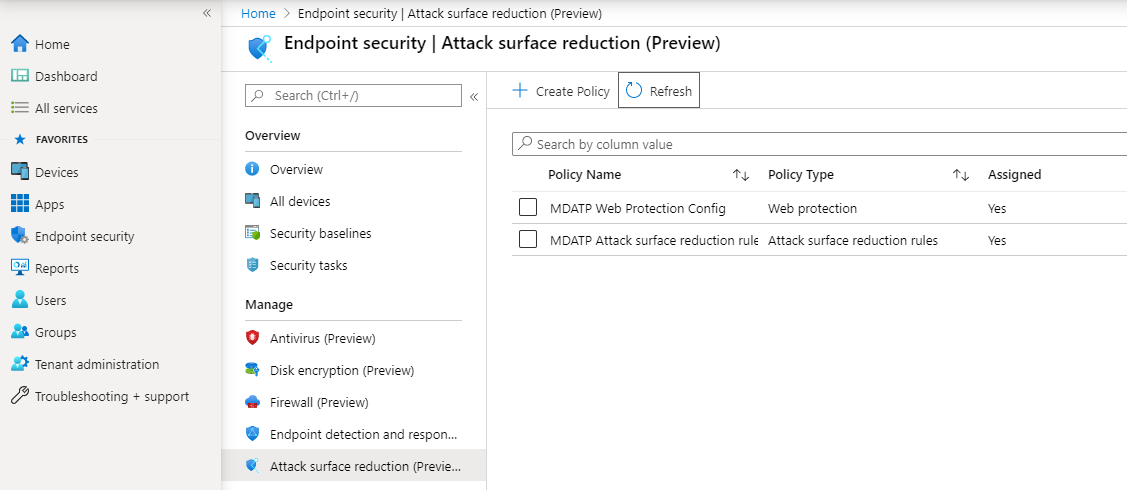Select the MDATP Attack surface reduction rules checkbox
Viewport: 1127px width, 490px height.
coord(529,240)
